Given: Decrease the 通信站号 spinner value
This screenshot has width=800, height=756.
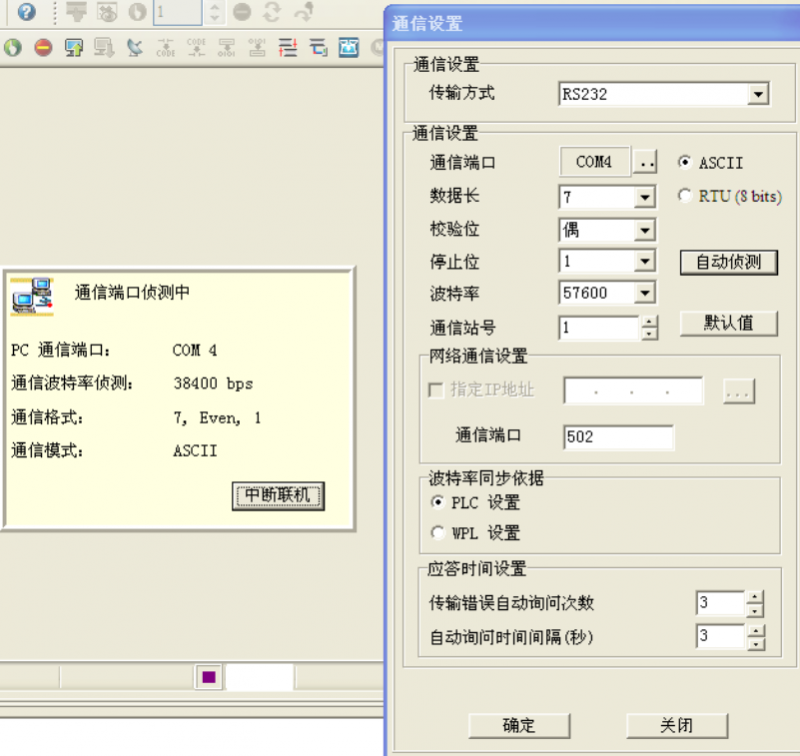Looking at the screenshot, I should pos(649,334).
